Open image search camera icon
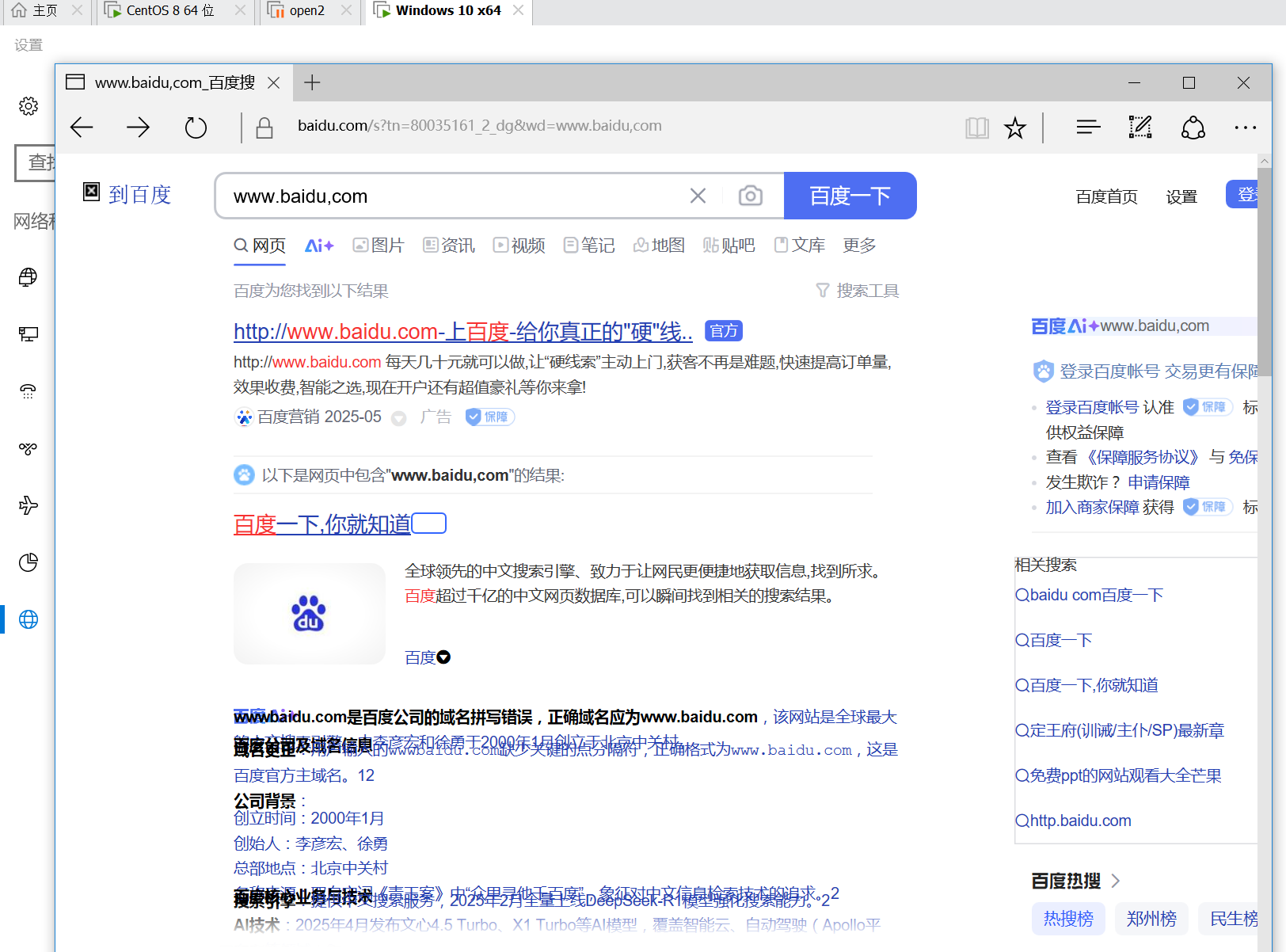Viewport: 1286px width, 952px height. 751,196
